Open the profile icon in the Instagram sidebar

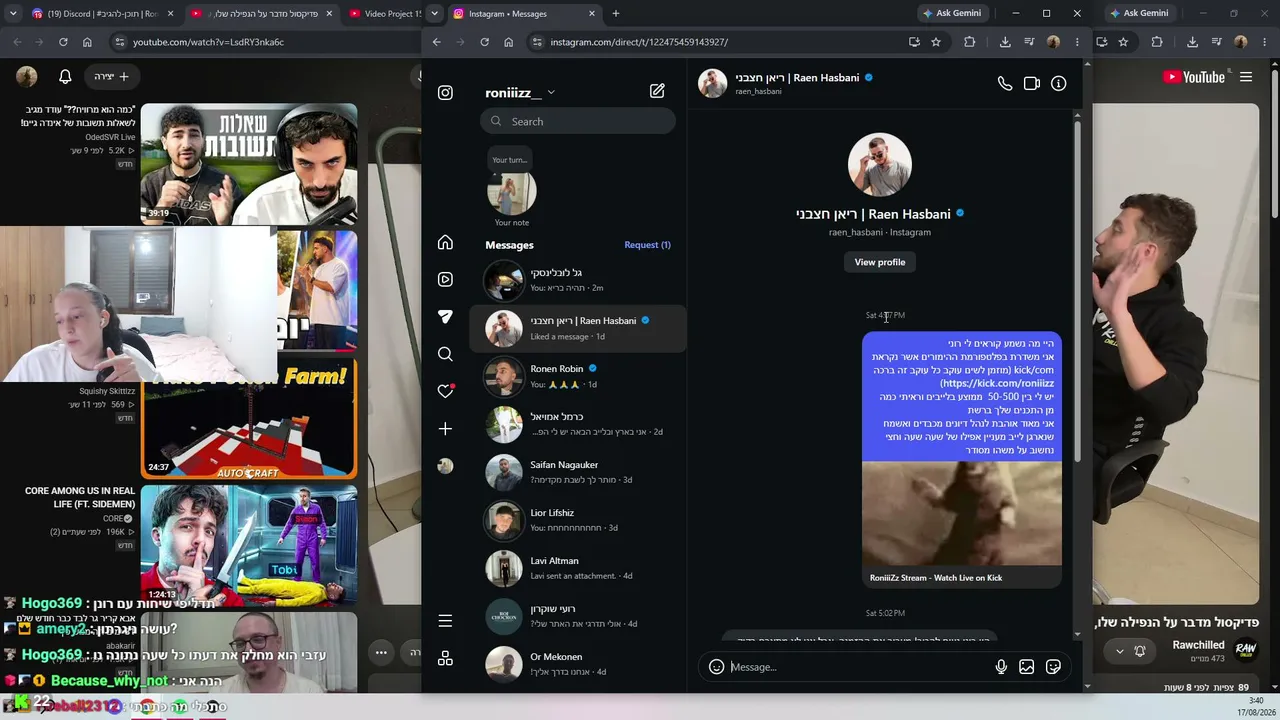445,466
